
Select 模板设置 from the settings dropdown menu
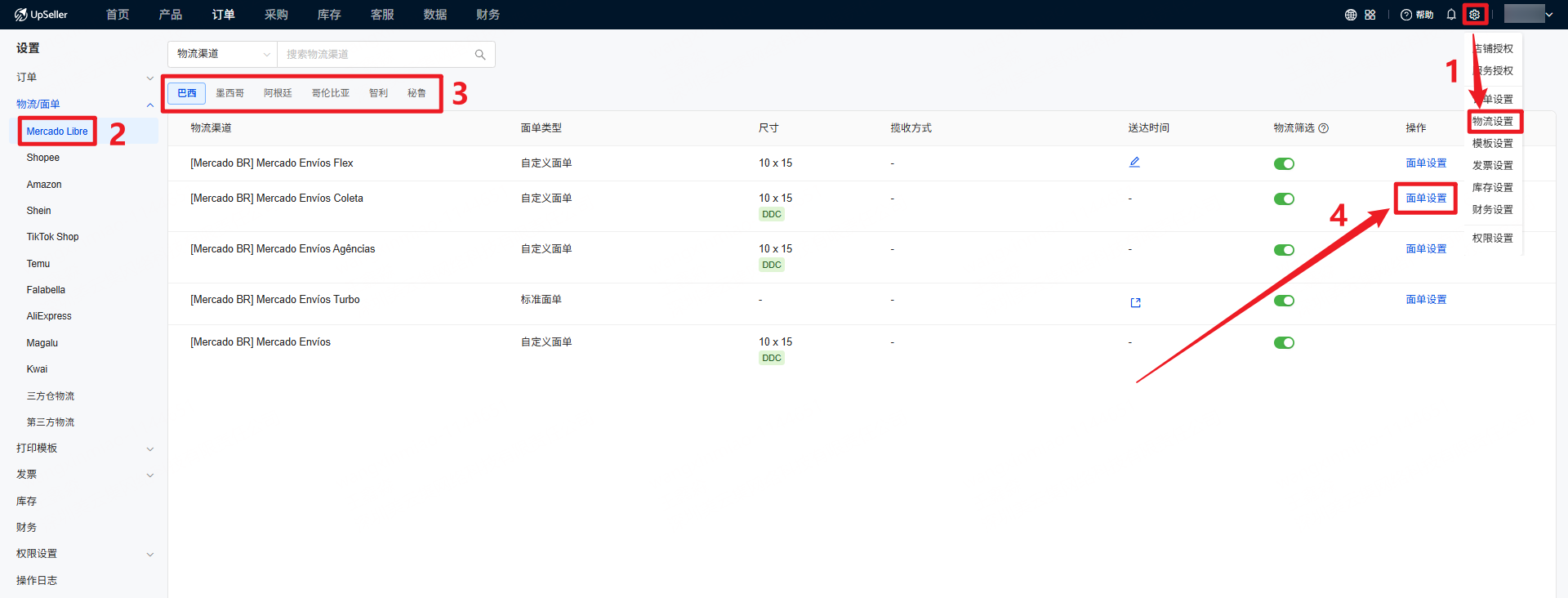[x=1492, y=144]
